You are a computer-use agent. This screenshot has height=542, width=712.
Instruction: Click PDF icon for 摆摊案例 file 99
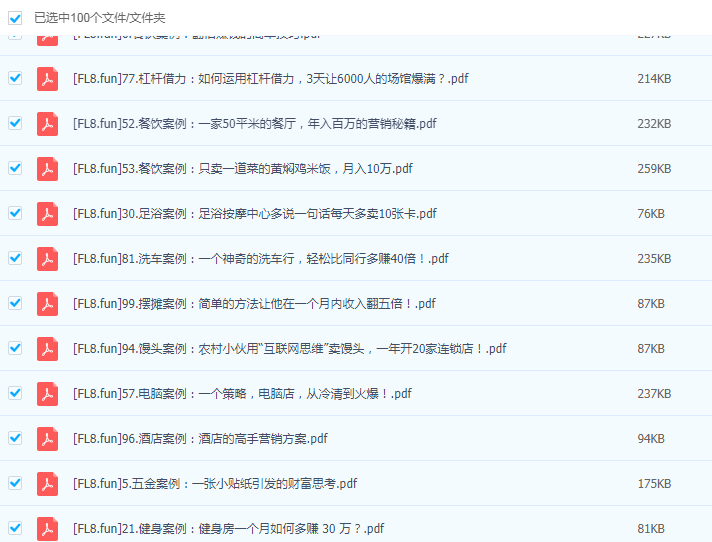click(x=47, y=304)
